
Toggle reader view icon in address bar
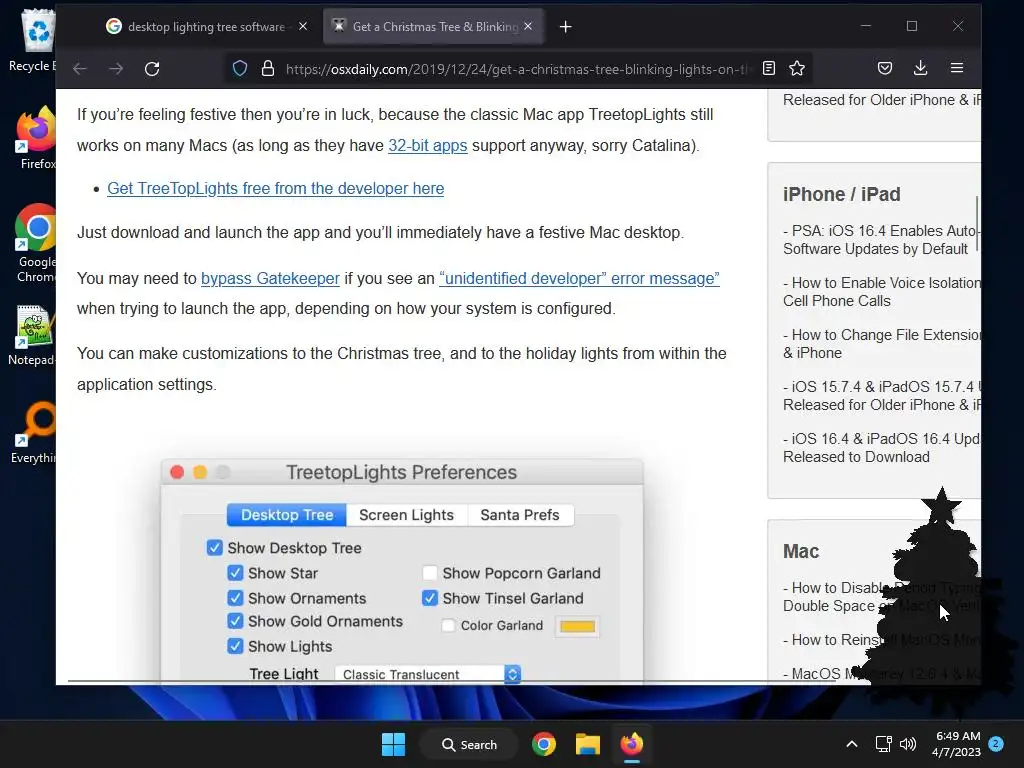pos(769,69)
